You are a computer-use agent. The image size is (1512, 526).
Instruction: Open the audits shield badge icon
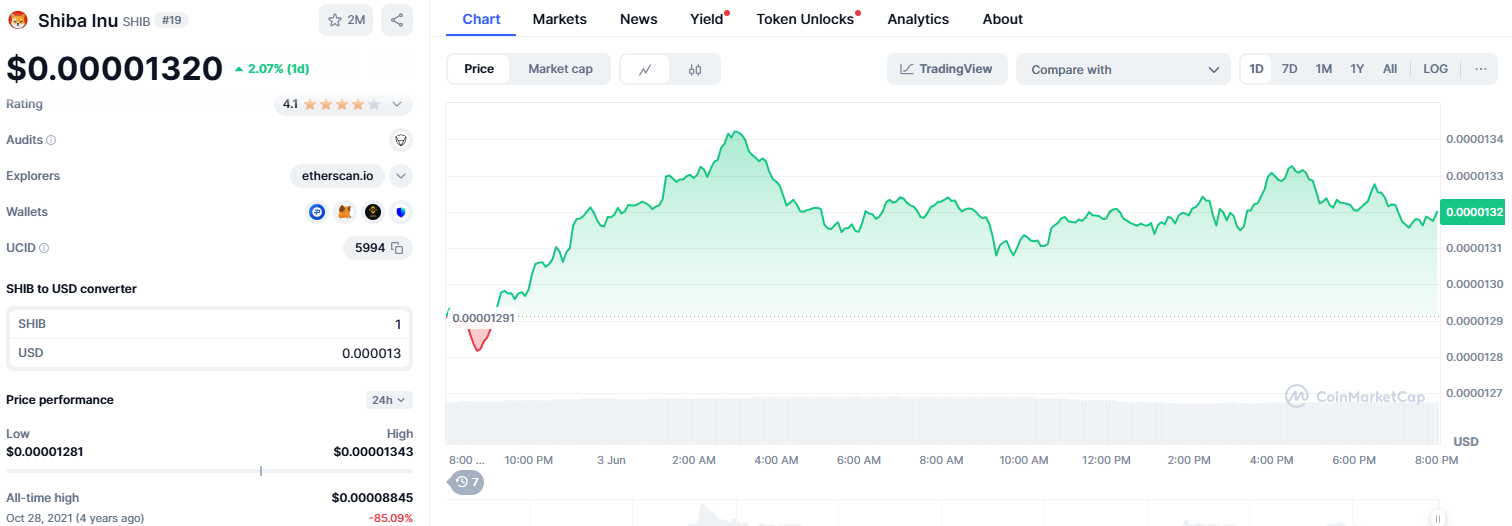tap(401, 140)
